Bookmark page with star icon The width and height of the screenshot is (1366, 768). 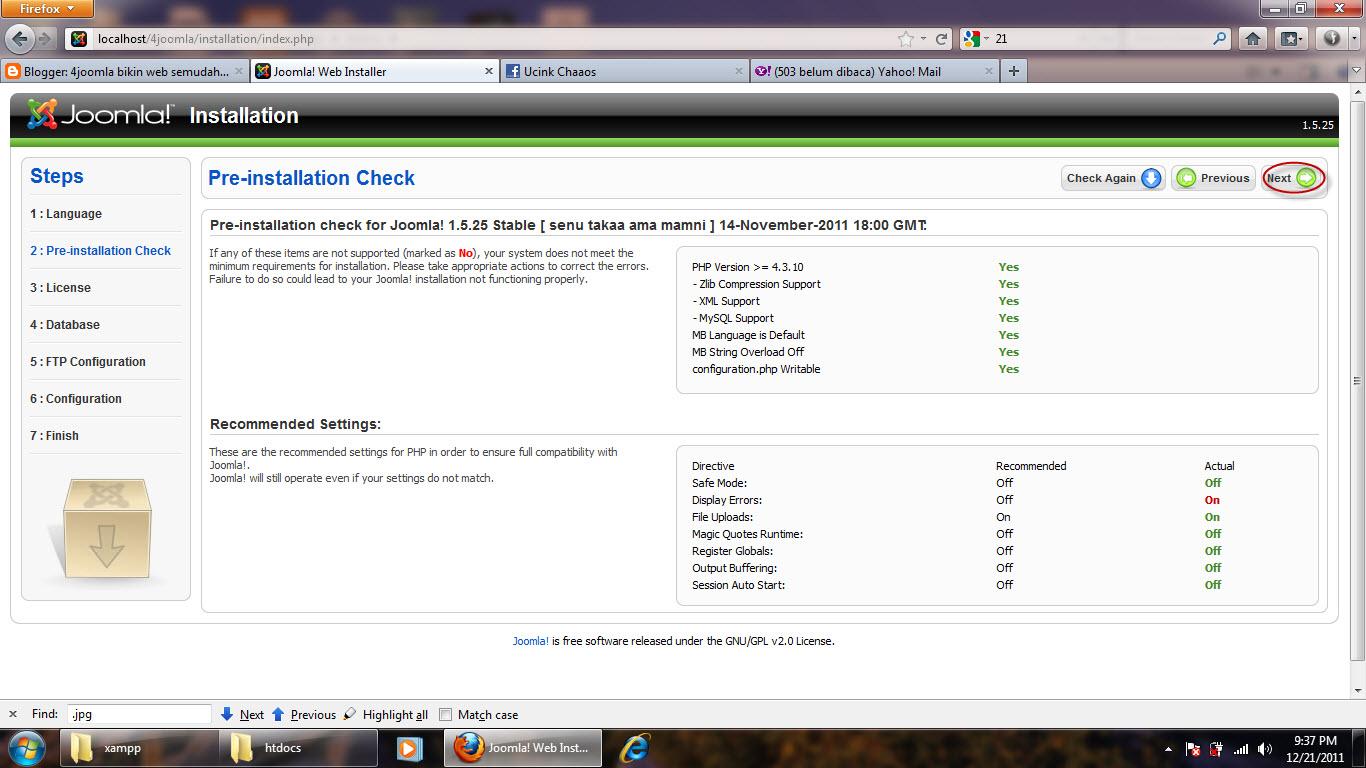pos(906,39)
